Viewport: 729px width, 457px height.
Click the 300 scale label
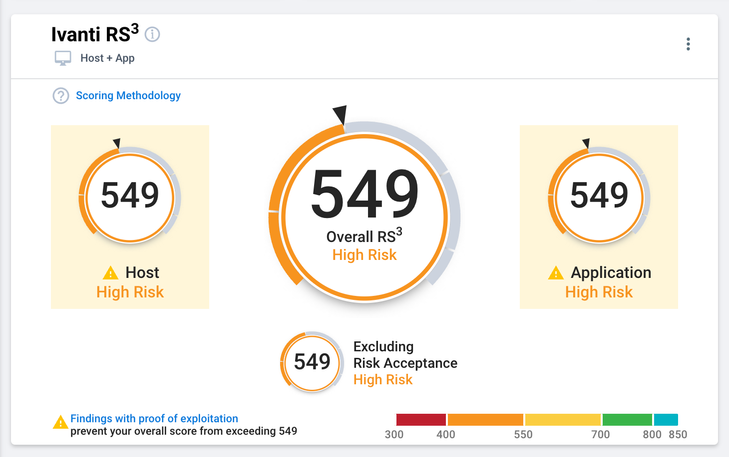(394, 435)
